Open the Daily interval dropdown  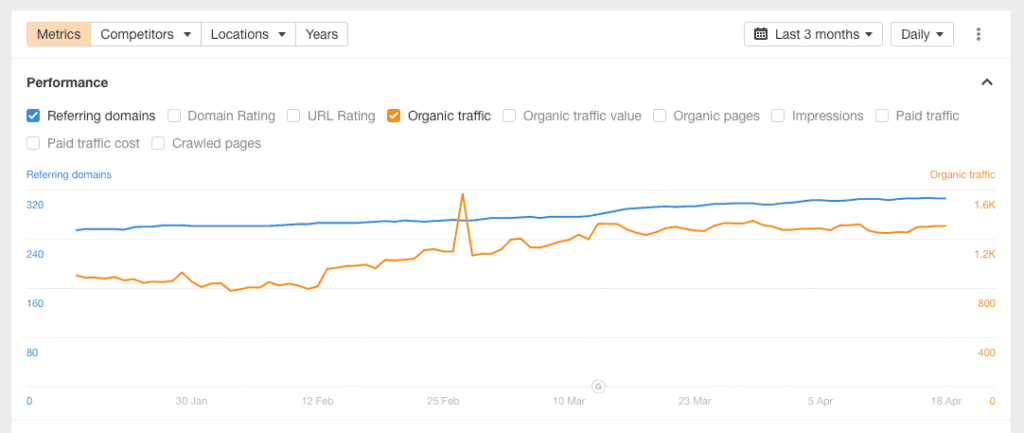coord(922,34)
